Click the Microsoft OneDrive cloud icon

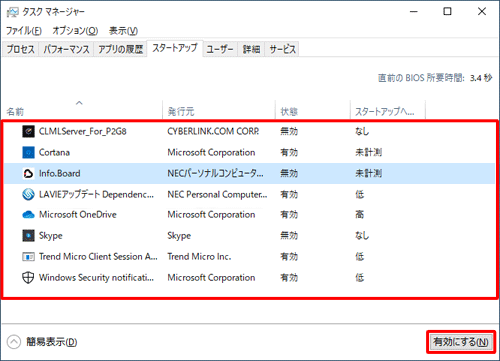(28, 215)
